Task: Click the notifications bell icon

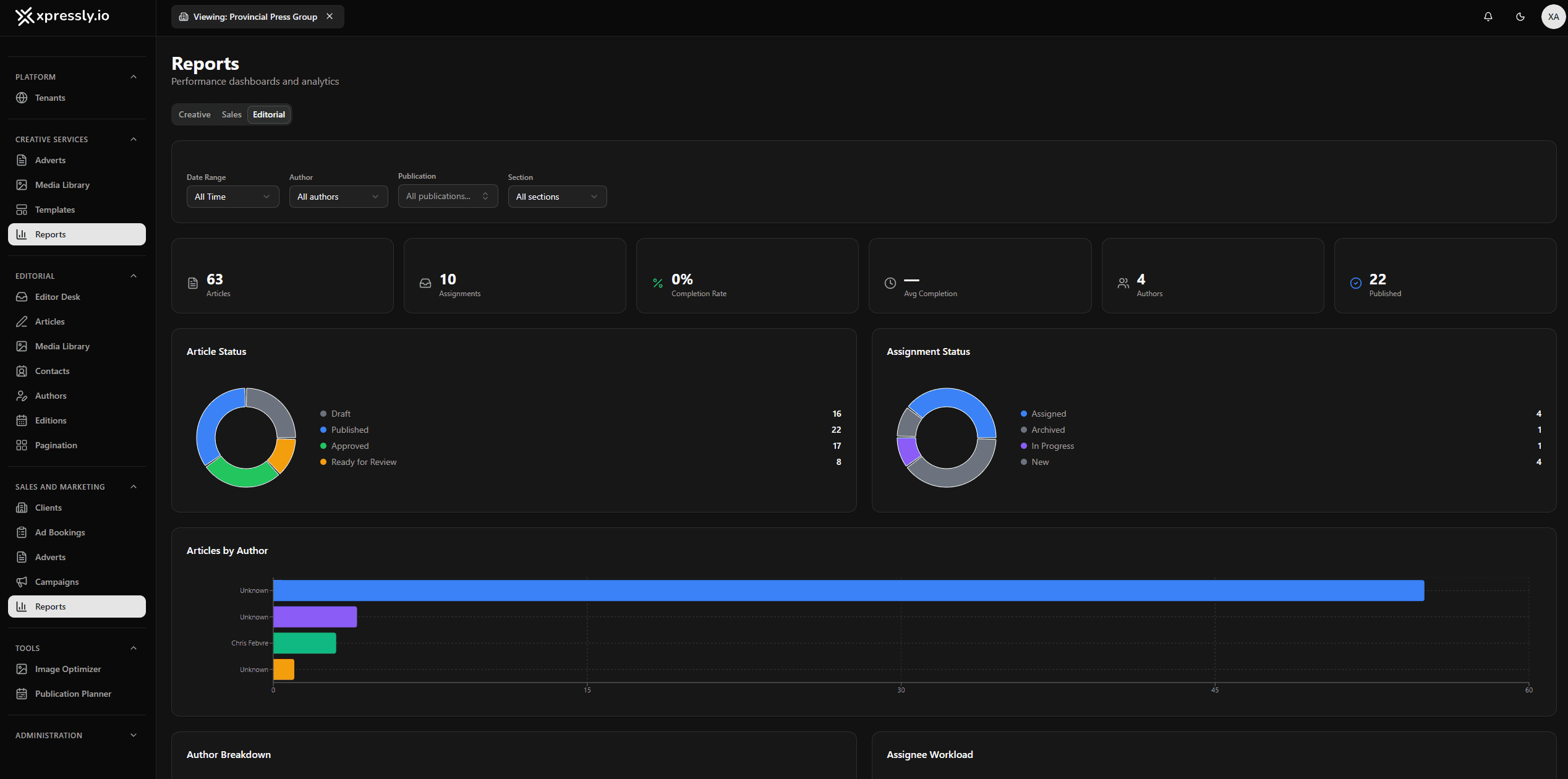Action: (1488, 17)
